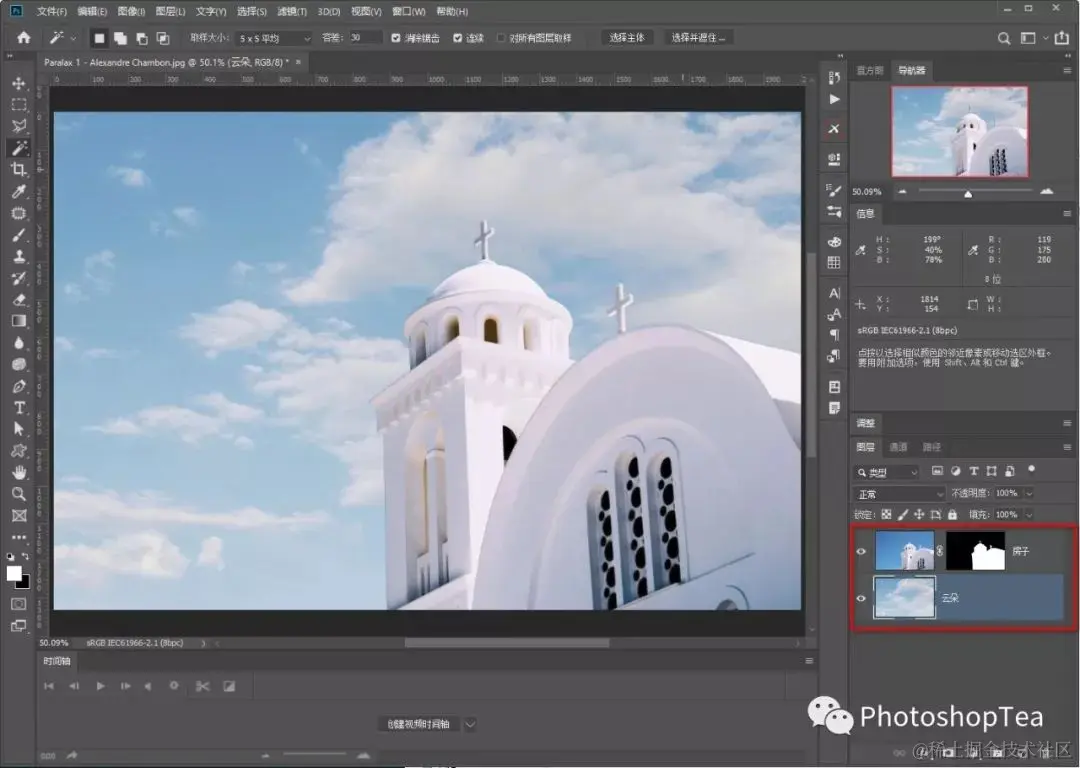Select the Clone Stamp tool

coord(19,256)
